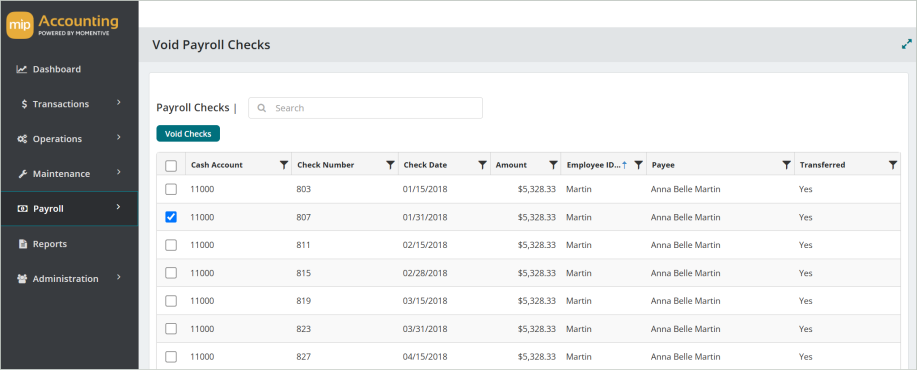Expand the Operations sidebar chevron

coord(119,137)
